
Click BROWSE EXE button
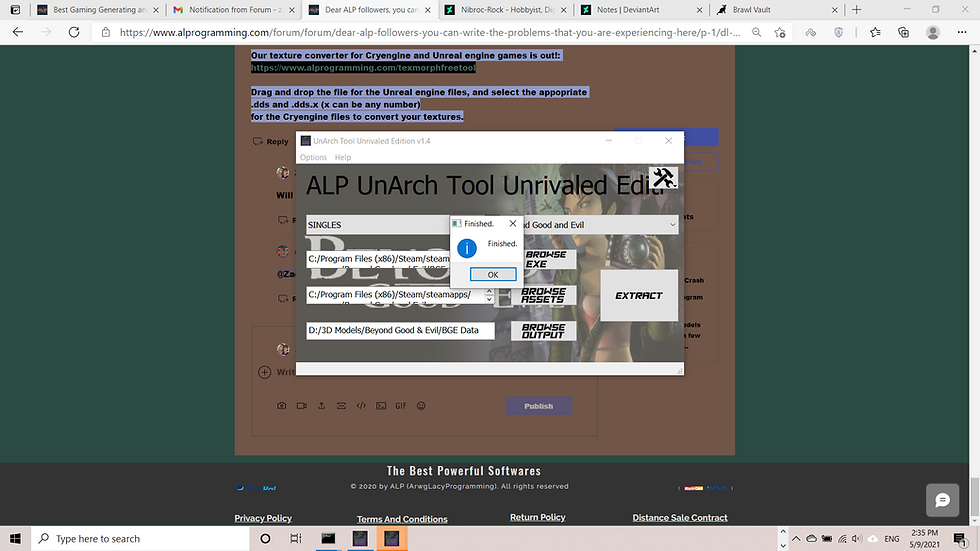point(546,259)
